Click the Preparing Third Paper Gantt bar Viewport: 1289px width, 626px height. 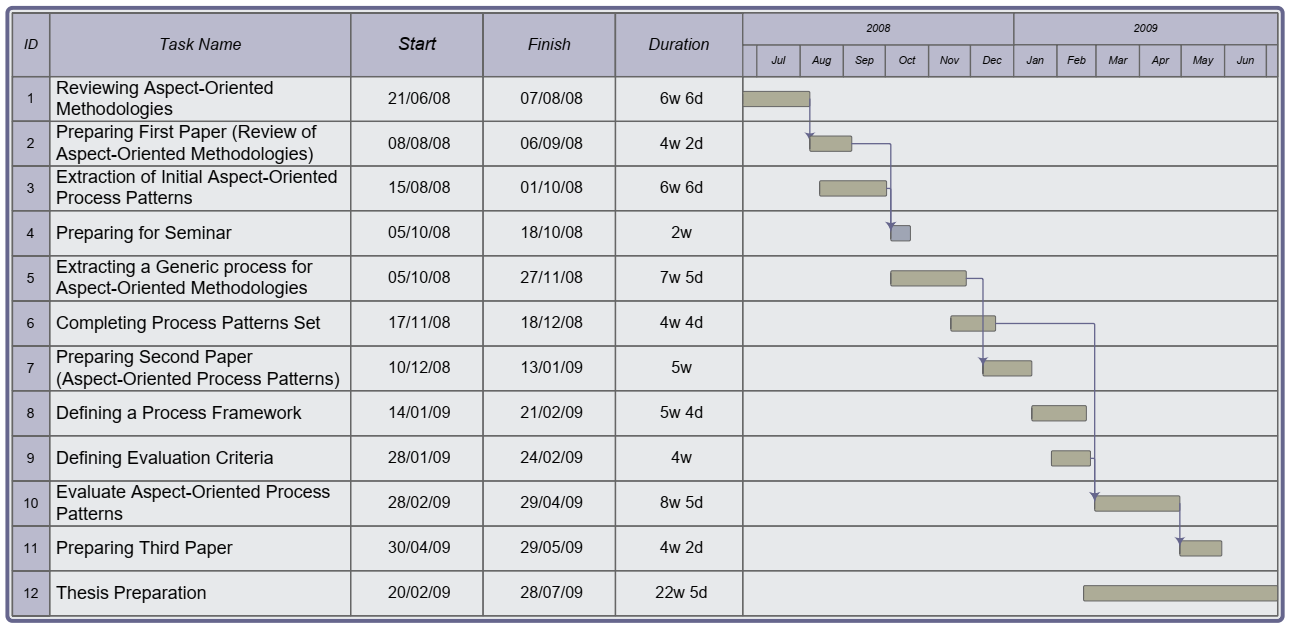tap(1200, 548)
